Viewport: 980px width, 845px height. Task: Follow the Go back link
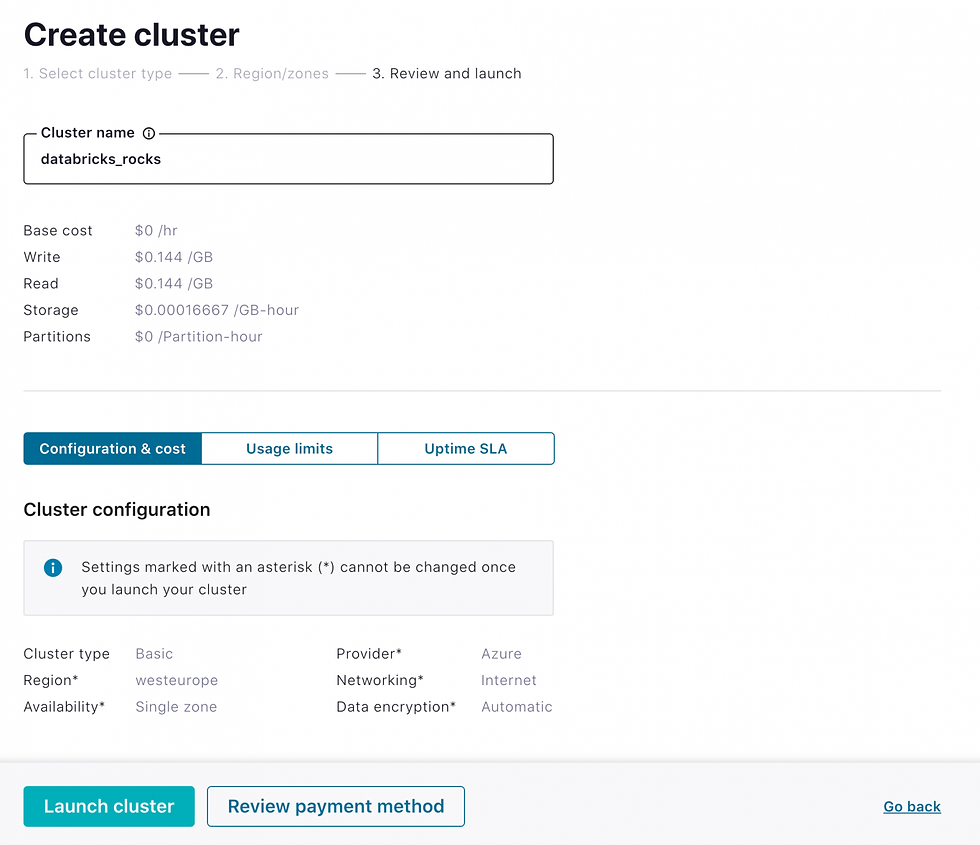point(912,806)
